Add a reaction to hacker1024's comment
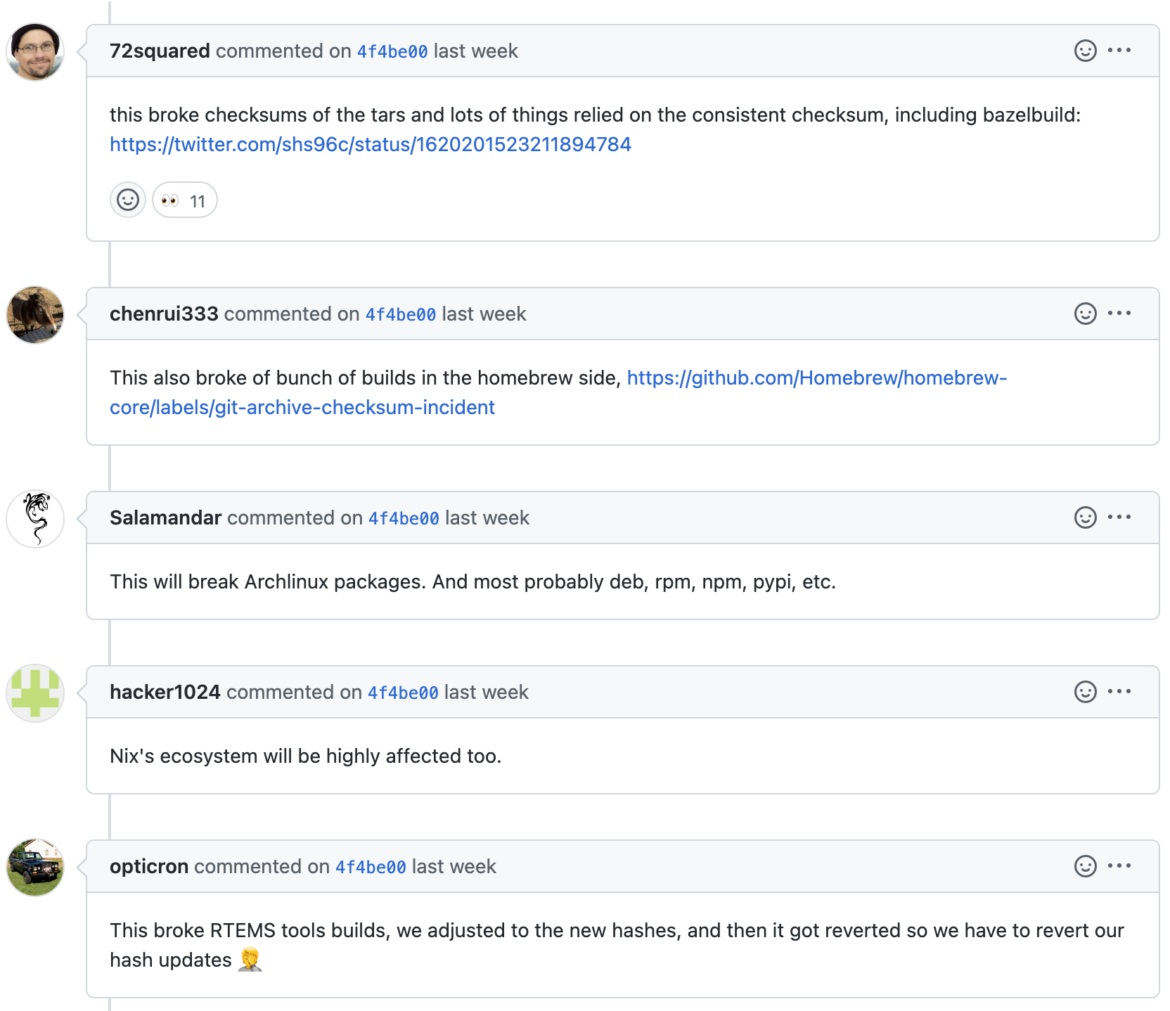This screenshot has height=1011, width=1170. [1085, 691]
